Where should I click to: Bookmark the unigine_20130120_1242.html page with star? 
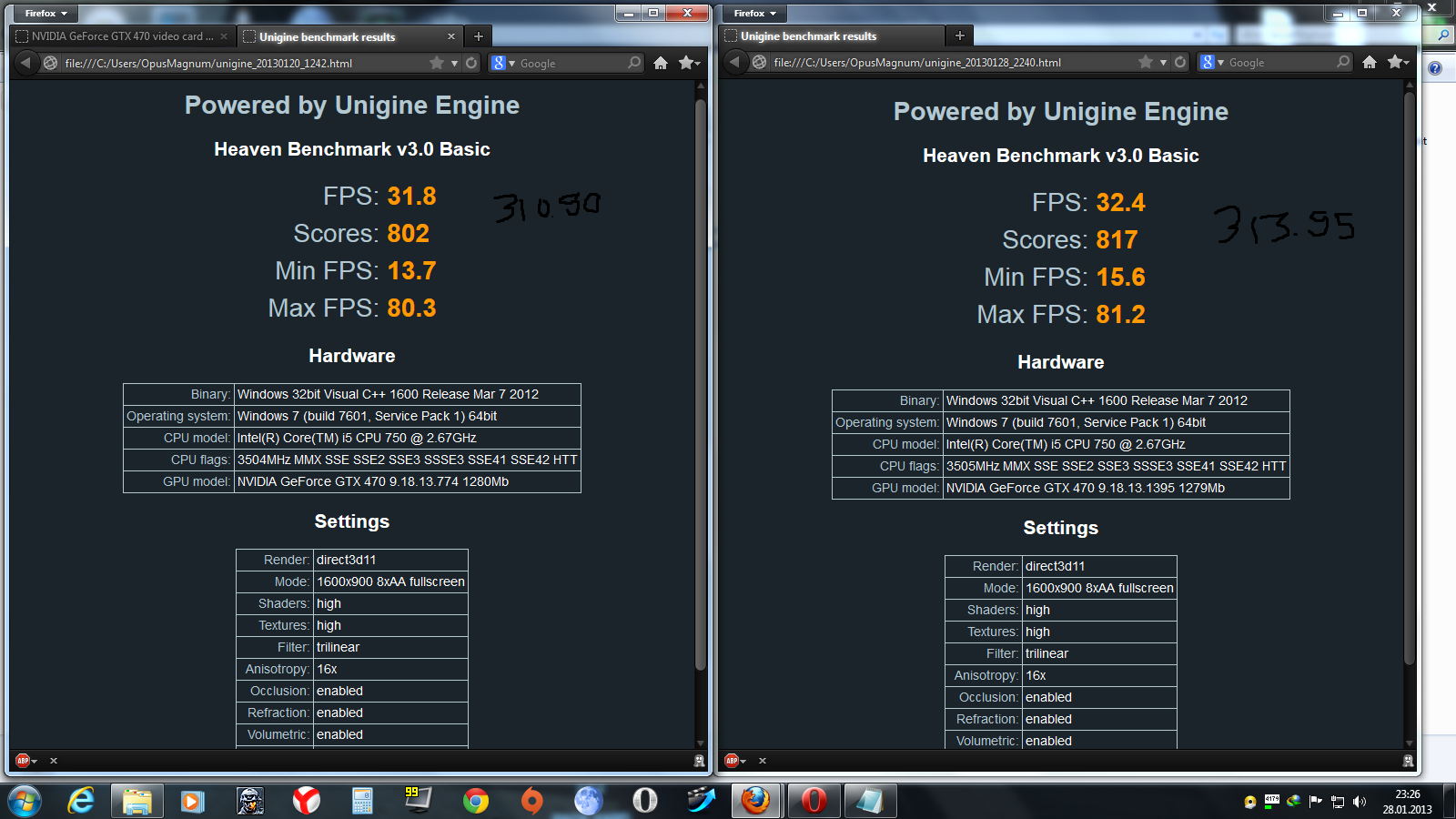(437, 63)
